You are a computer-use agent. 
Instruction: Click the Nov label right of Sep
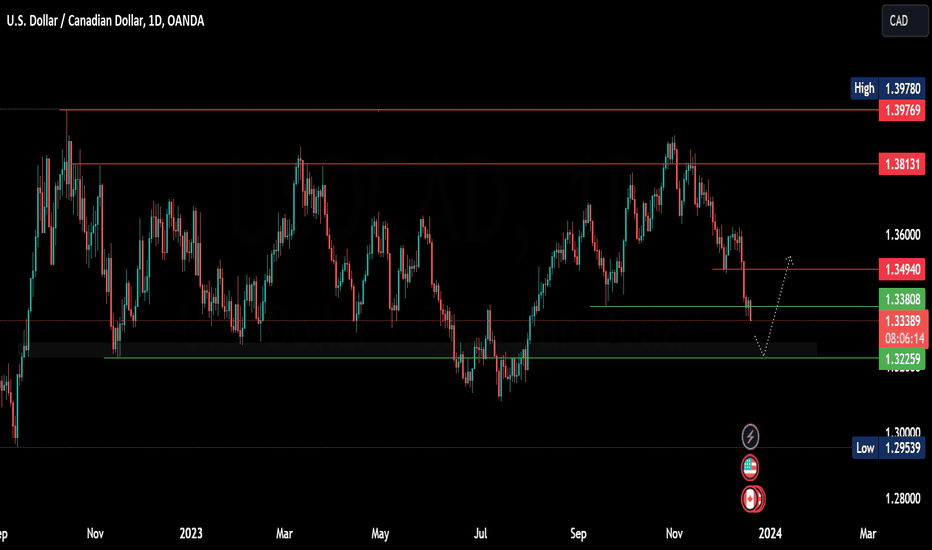tap(674, 533)
